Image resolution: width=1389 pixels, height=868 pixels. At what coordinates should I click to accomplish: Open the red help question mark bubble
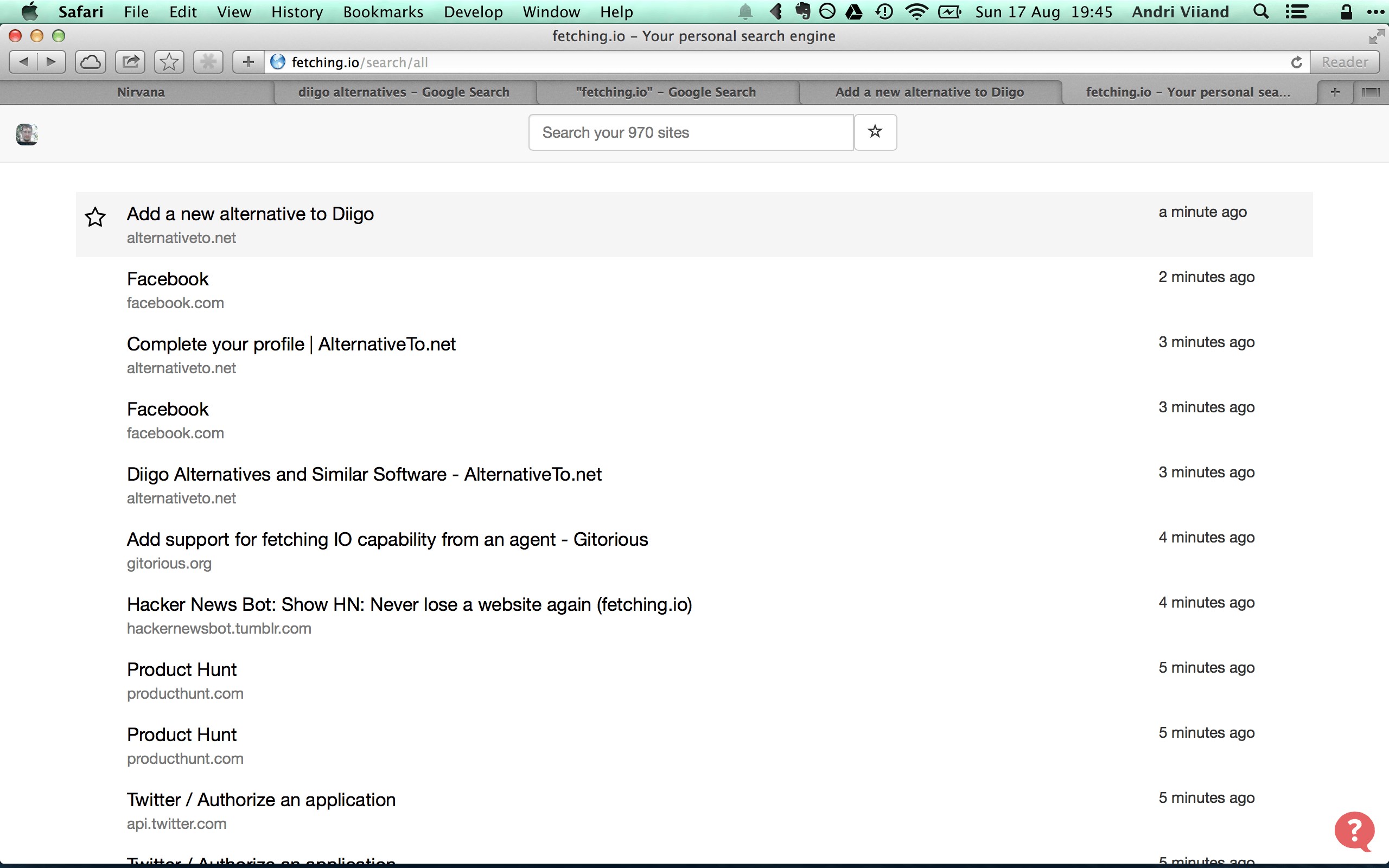tap(1355, 831)
